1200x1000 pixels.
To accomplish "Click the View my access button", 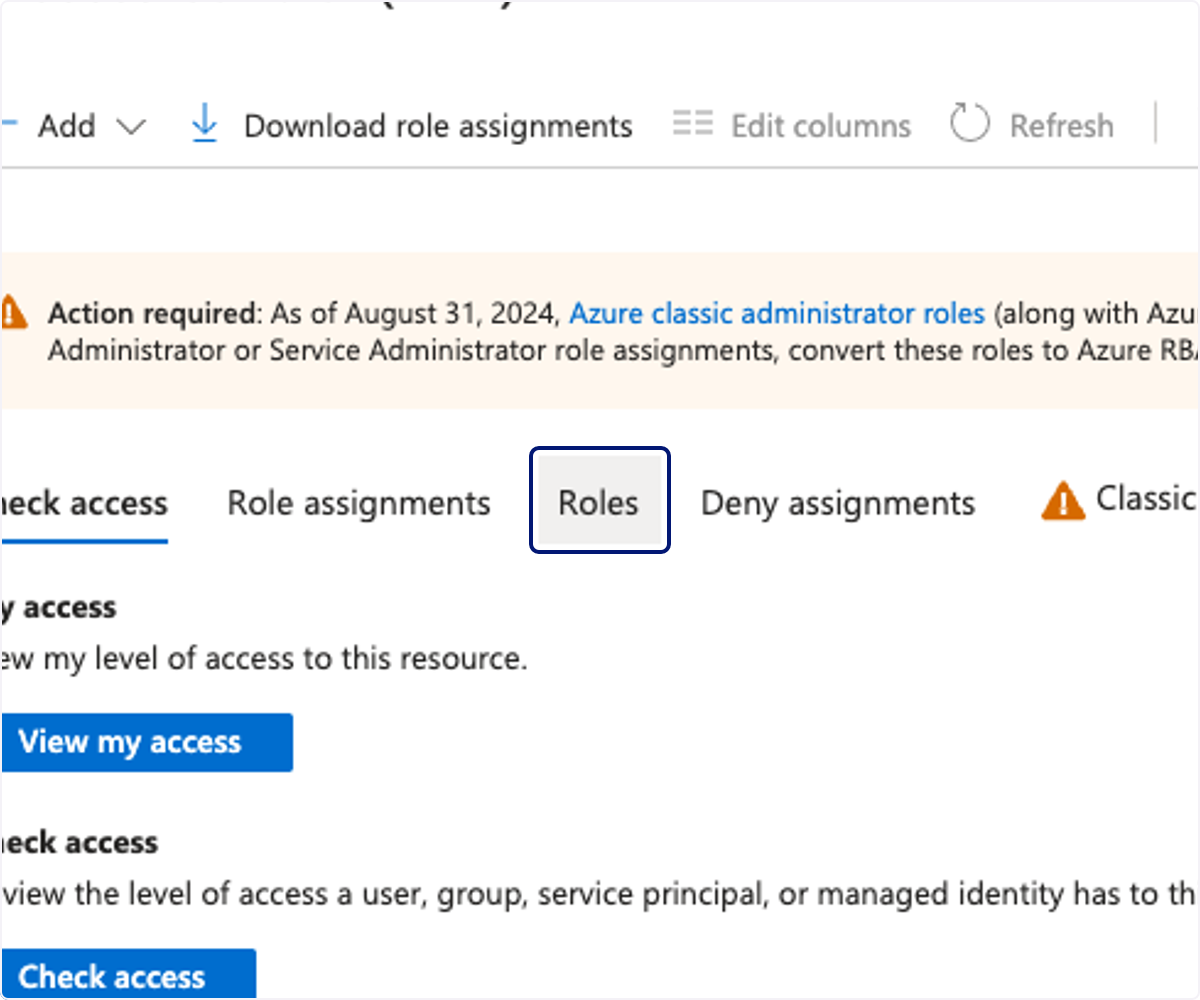I will [x=146, y=742].
